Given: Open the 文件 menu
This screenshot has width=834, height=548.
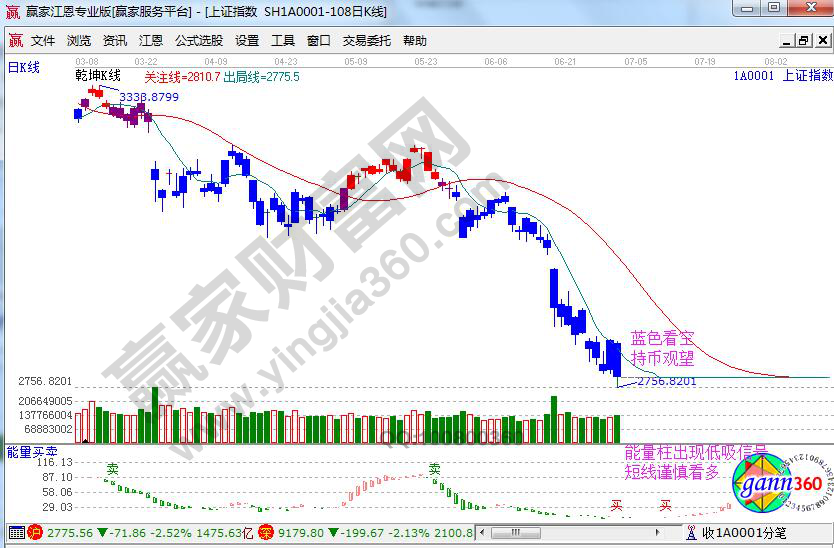Looking at the screenshot, I should point(43,41).
